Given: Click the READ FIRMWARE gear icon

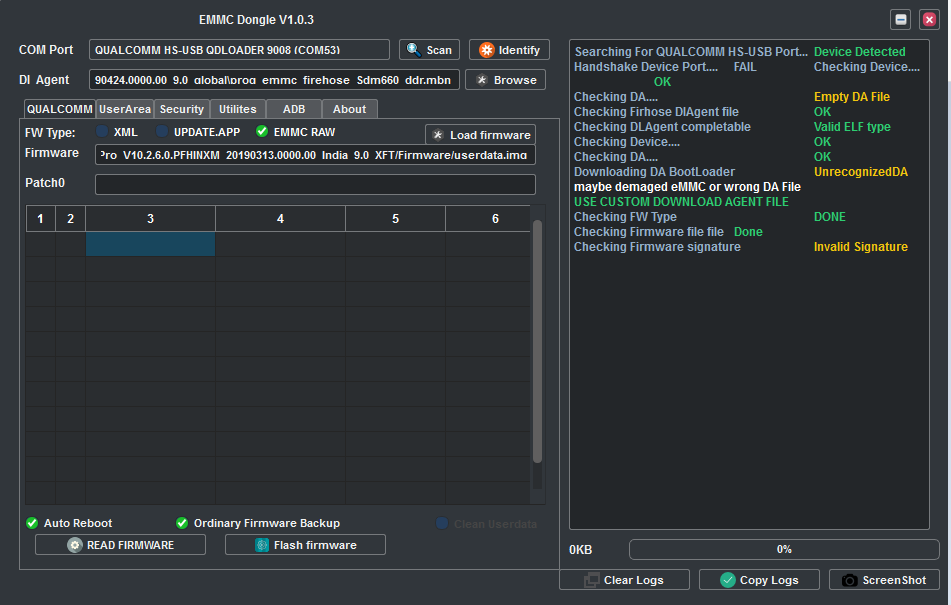Looking at the screenshot, I should pyautogui.click(x=75, y=545).
